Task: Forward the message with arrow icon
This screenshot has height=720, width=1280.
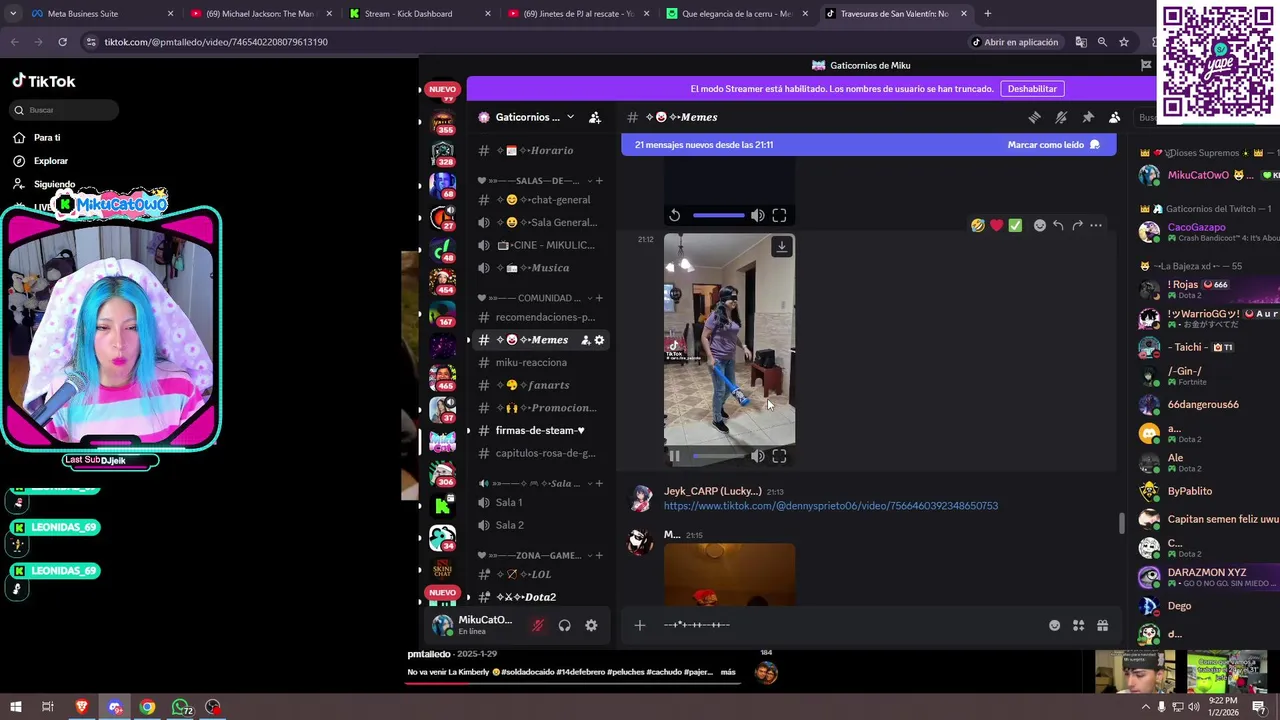Action: coord(1077,225)
